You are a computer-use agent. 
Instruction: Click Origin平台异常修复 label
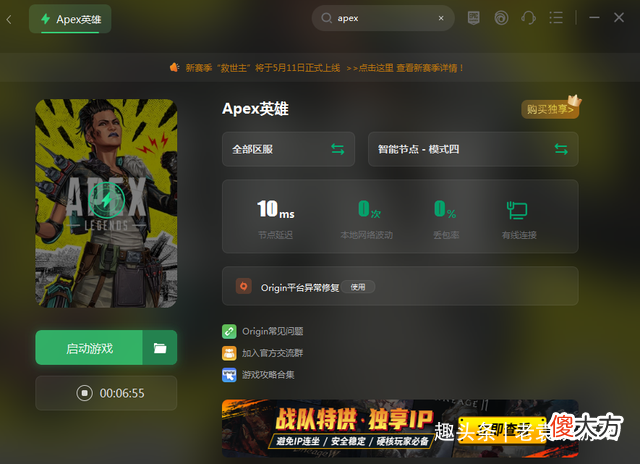(300, 288)
